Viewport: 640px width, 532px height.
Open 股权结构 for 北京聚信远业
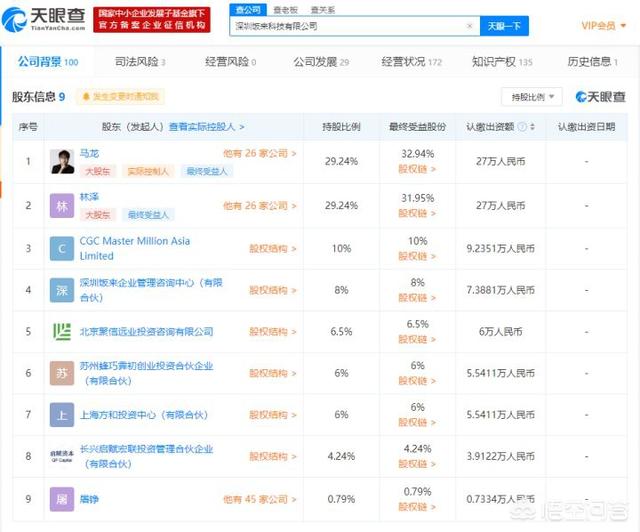[273, 332]
